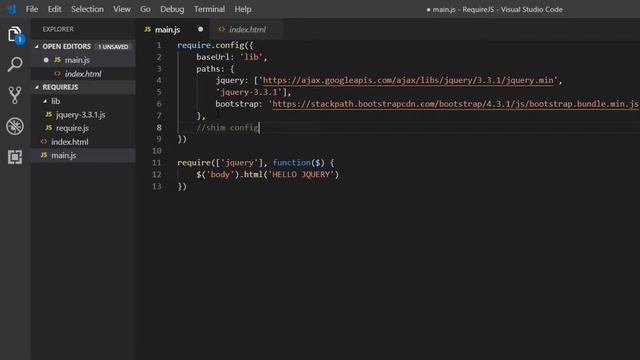The image size is (640, 360).
Task: Switch to the index.html editor tab
Action: coord(247,29)
